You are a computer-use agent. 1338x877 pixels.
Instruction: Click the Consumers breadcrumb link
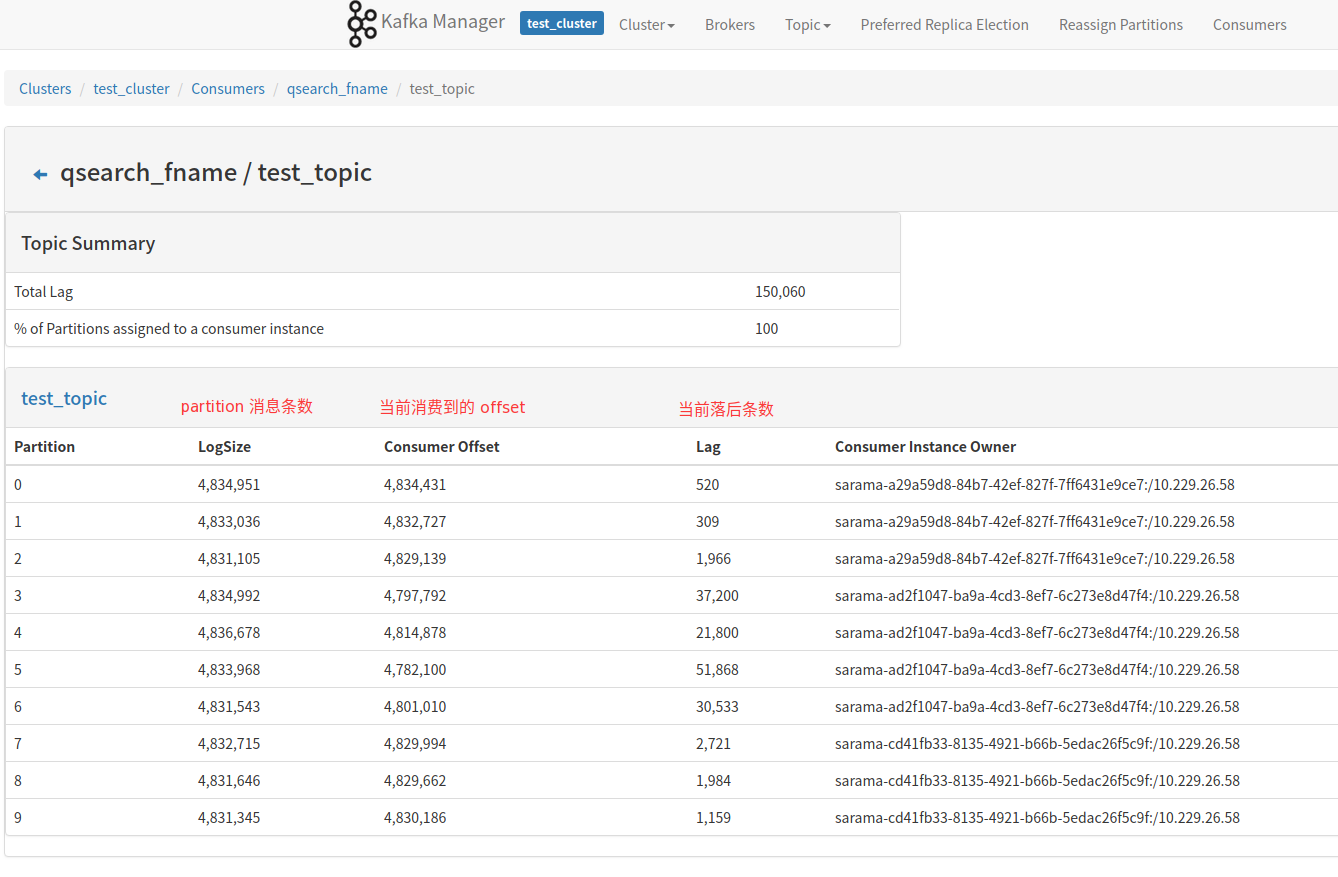(x=228, y=89)
